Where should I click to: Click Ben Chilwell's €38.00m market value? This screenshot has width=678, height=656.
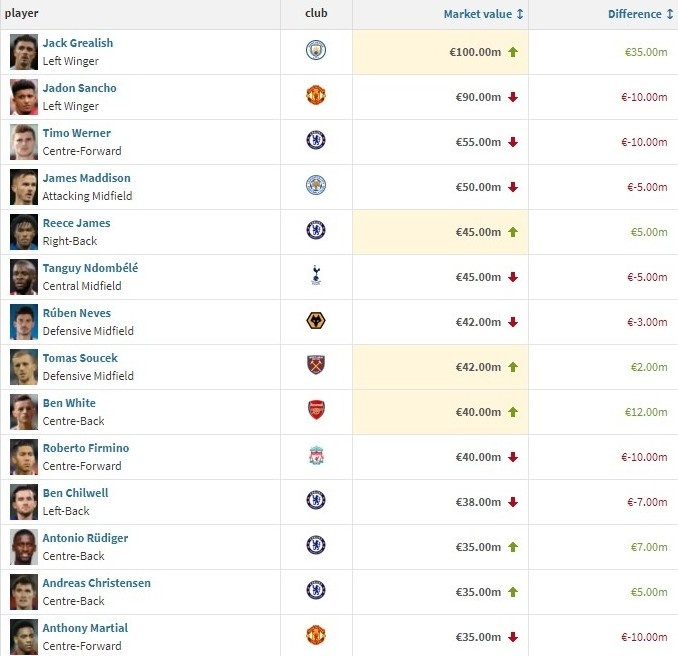(x=475, y=502)
